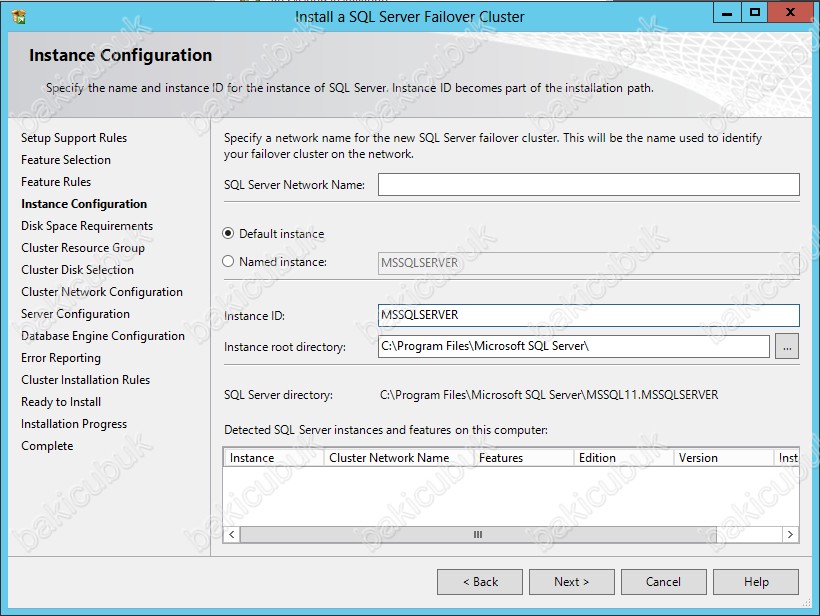
Task: Select Cluster Resource Group step
Action: (x=83, y=248)
